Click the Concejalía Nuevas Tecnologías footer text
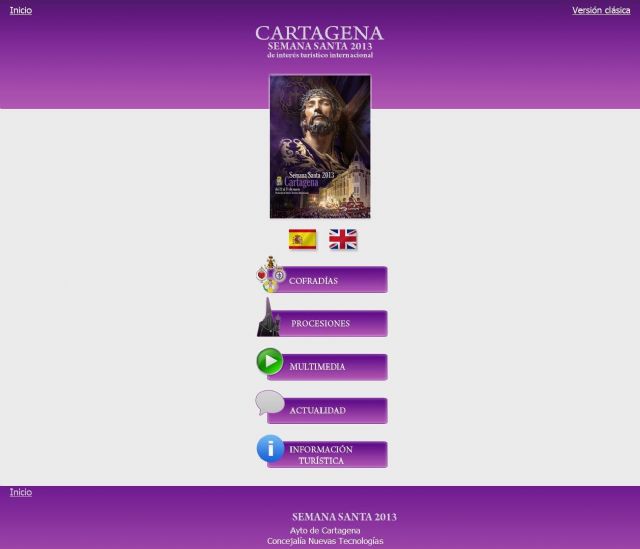Viewport: 640px width, 549px height. [325, 541]
